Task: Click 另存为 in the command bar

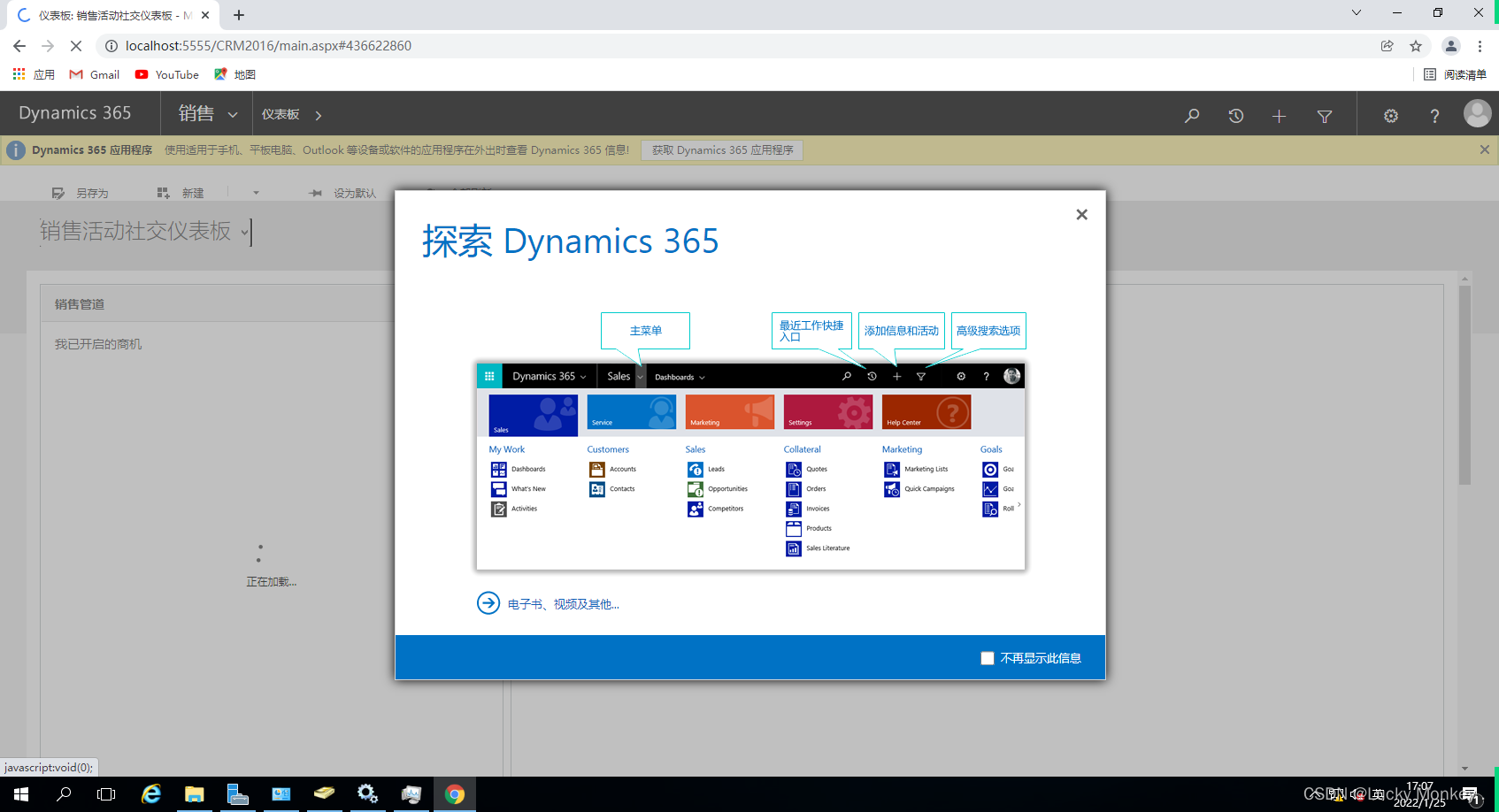Action: coord(80,193)
